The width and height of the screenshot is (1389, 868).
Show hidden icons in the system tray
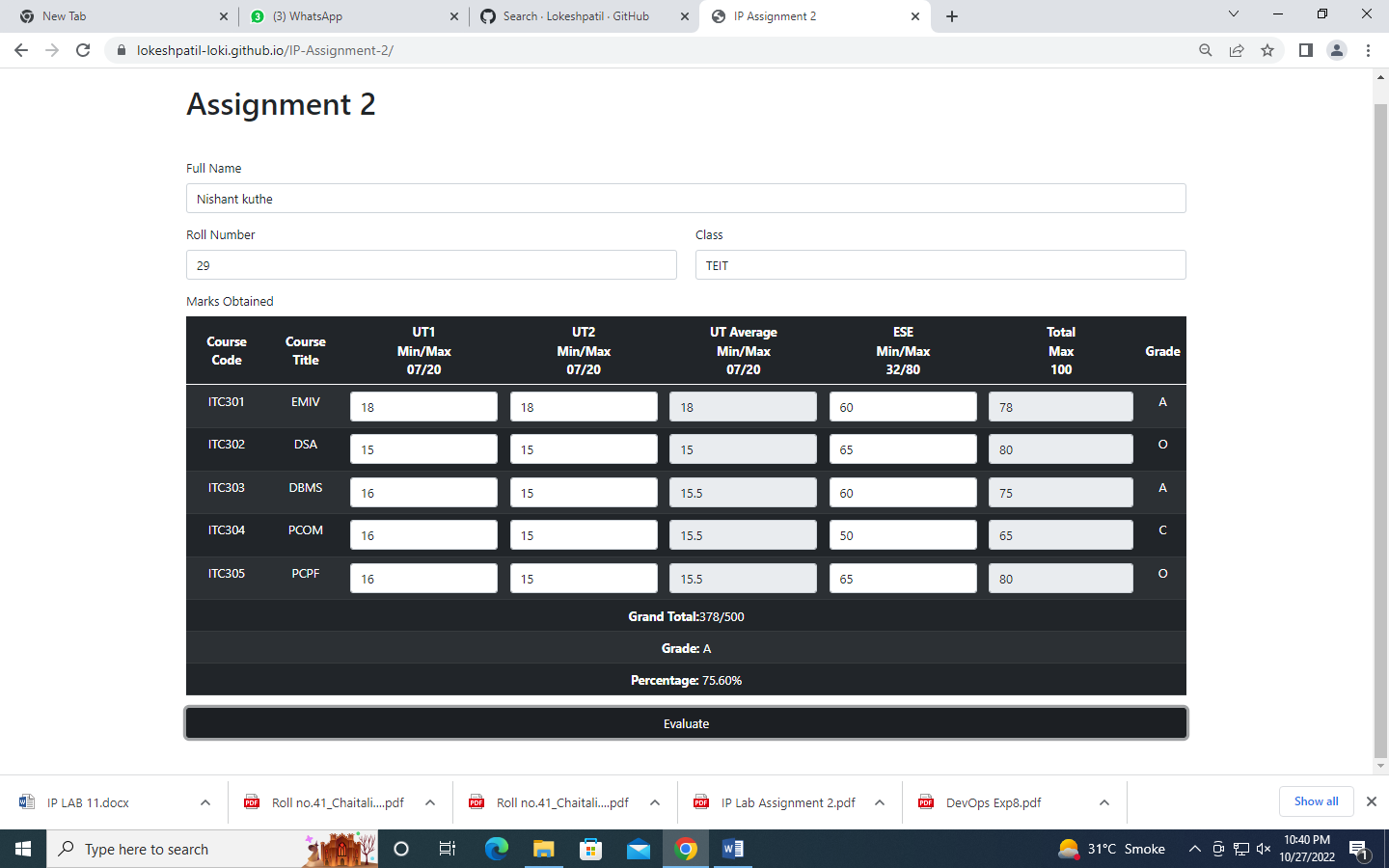pyautogui.click(x=1194, y=849)
